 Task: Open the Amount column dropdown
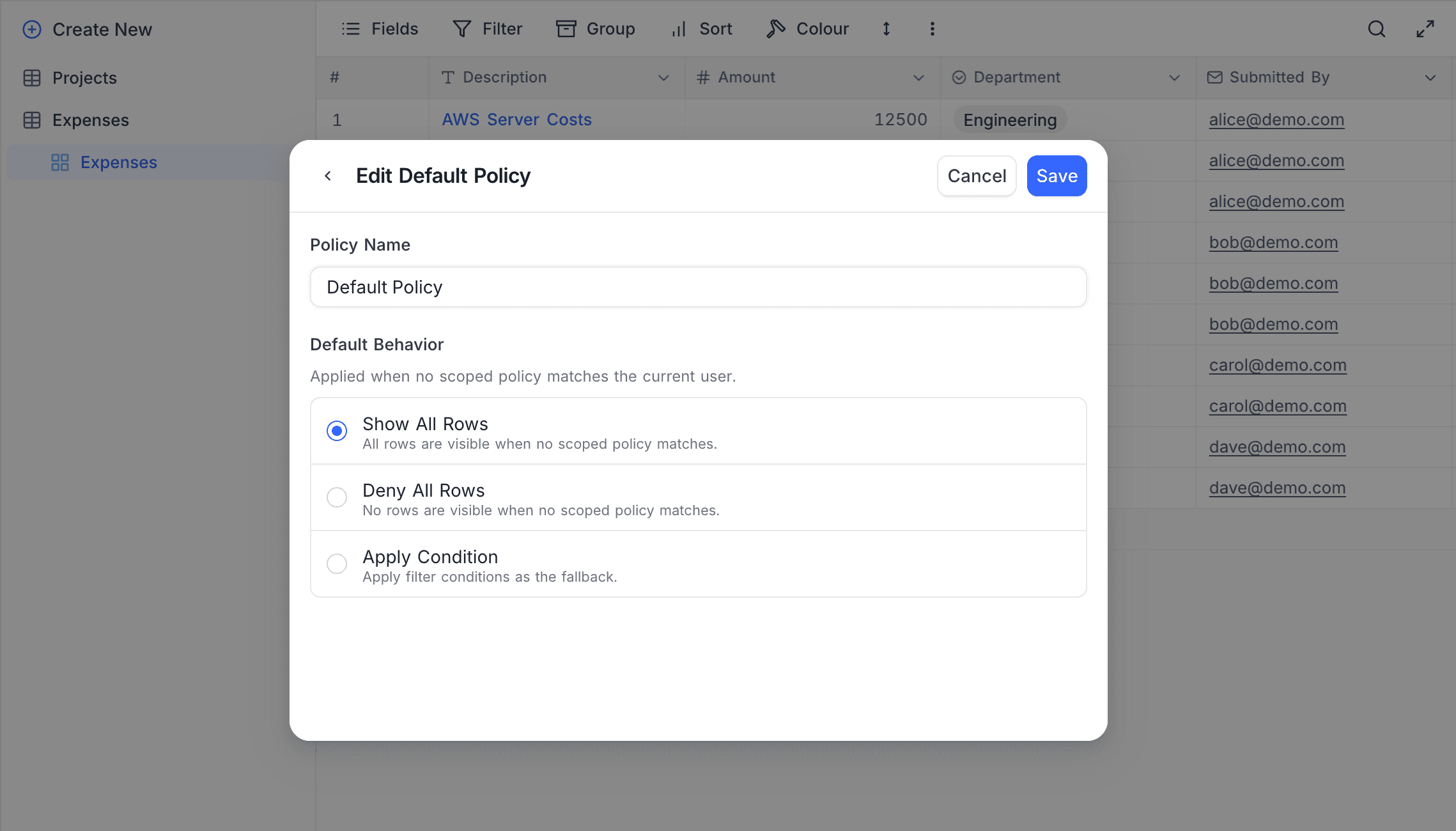918,77
